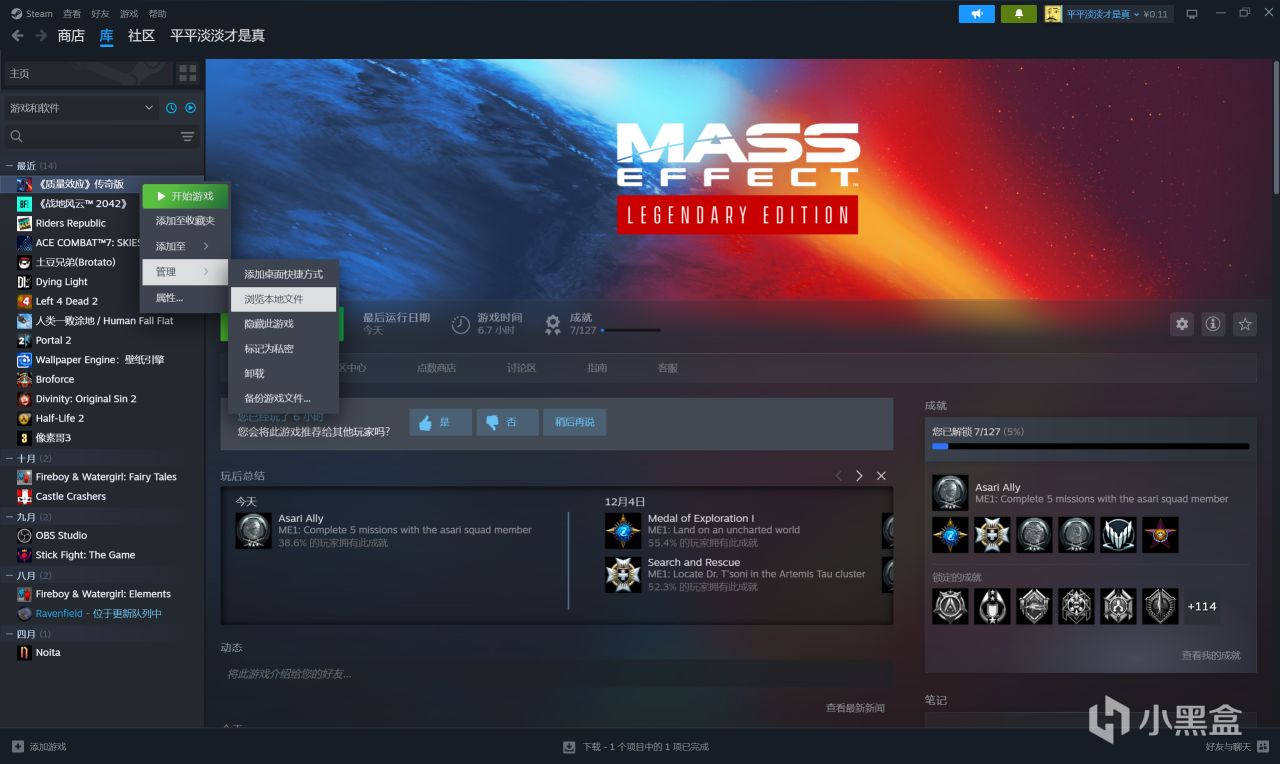Collapse the recent games category
This screenshot has width=1280, height=764.
(9, 165)
